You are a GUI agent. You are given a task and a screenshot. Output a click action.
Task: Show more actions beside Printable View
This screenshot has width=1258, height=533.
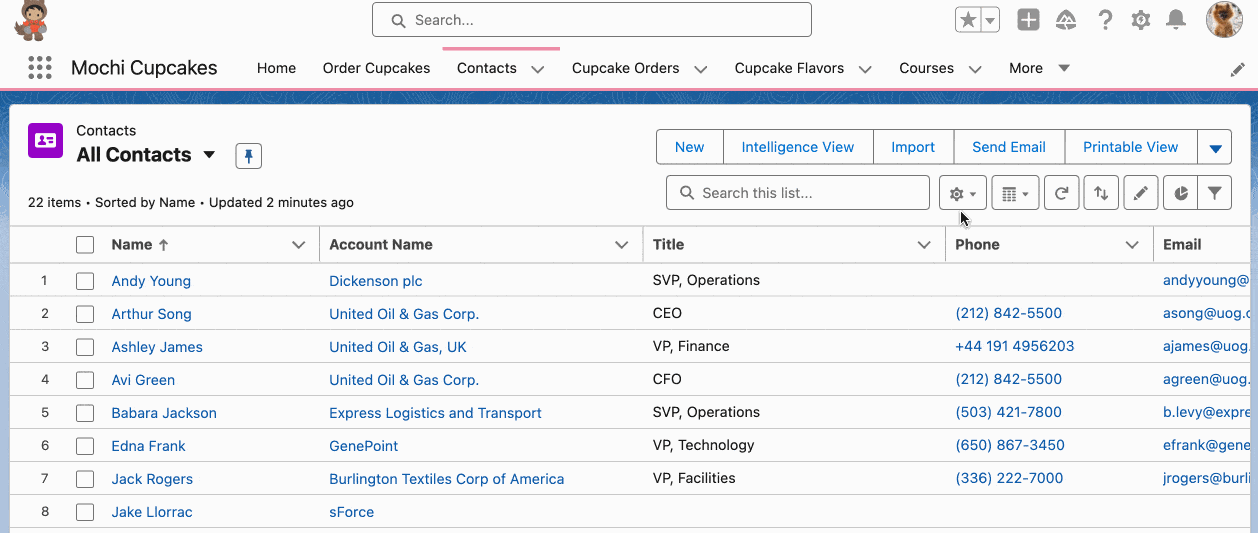[1215, 147]
